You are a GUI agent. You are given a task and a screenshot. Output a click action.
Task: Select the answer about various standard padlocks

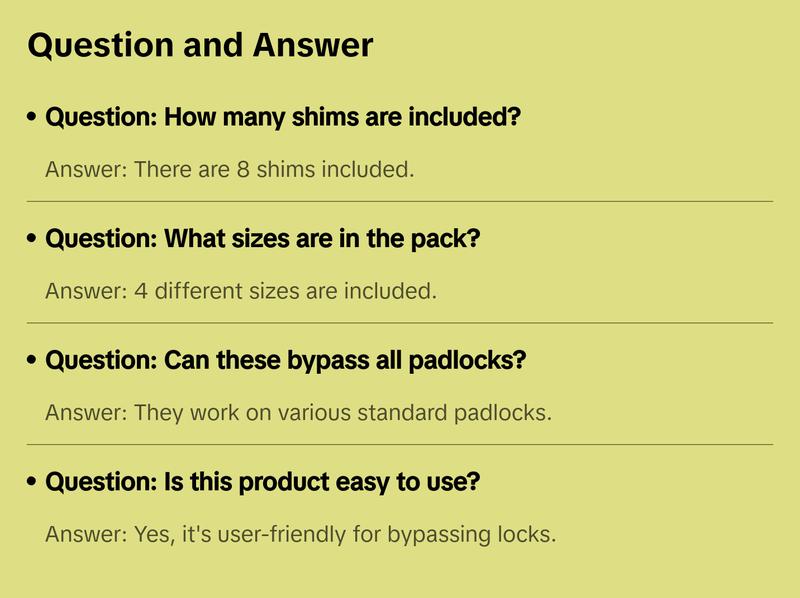point(298,412)
